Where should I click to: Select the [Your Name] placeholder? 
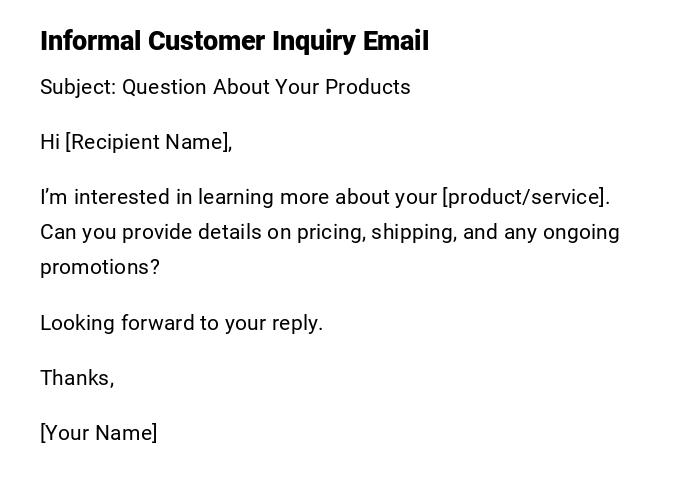(98, 433)
